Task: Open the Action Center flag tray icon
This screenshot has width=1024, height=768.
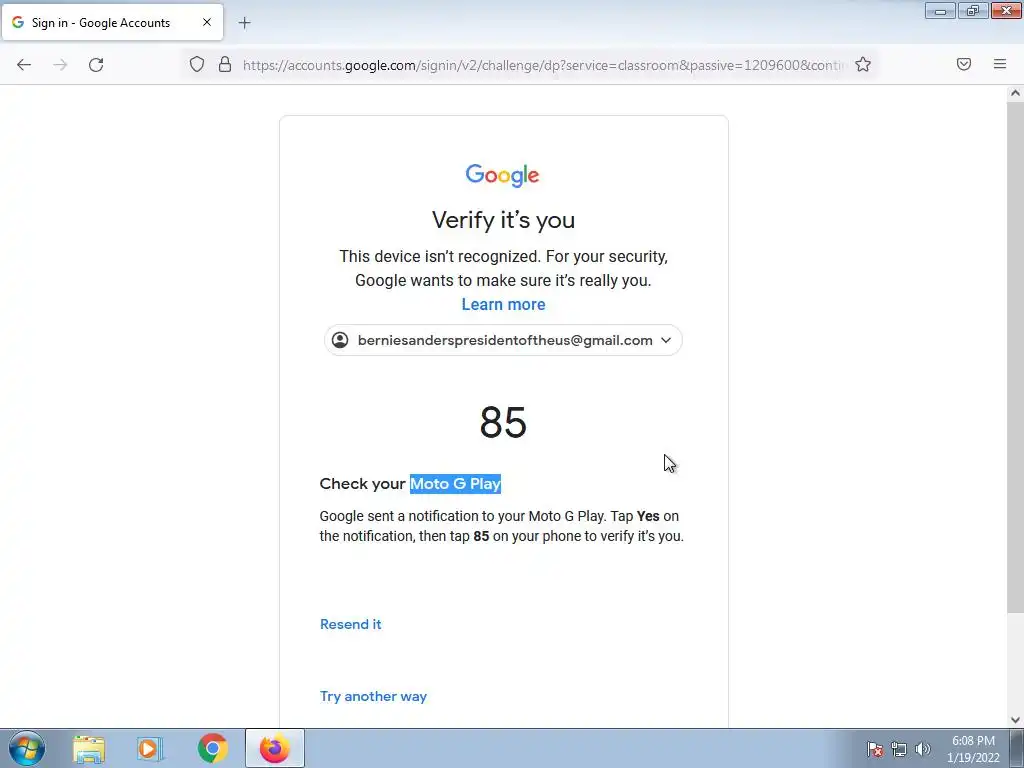Action: coord(875,749)
